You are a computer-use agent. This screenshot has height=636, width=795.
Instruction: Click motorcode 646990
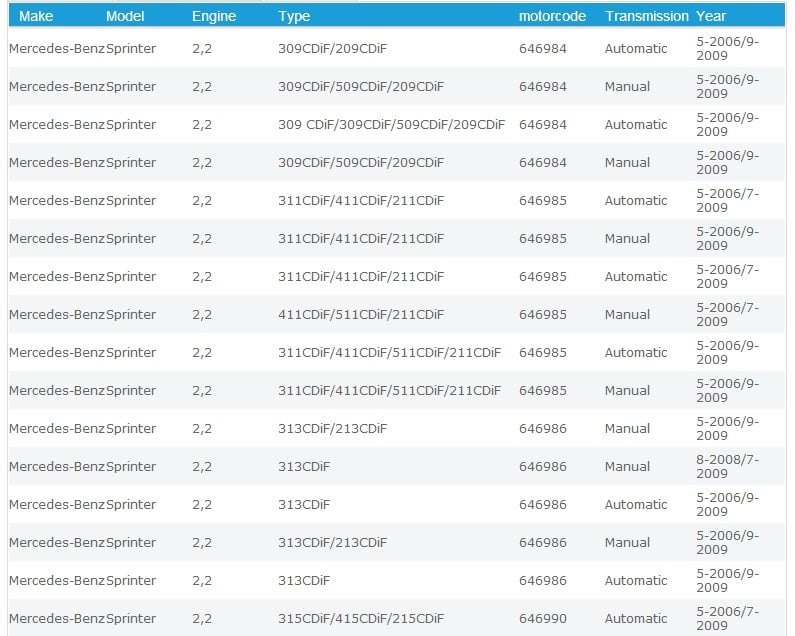tap(543, 619)
